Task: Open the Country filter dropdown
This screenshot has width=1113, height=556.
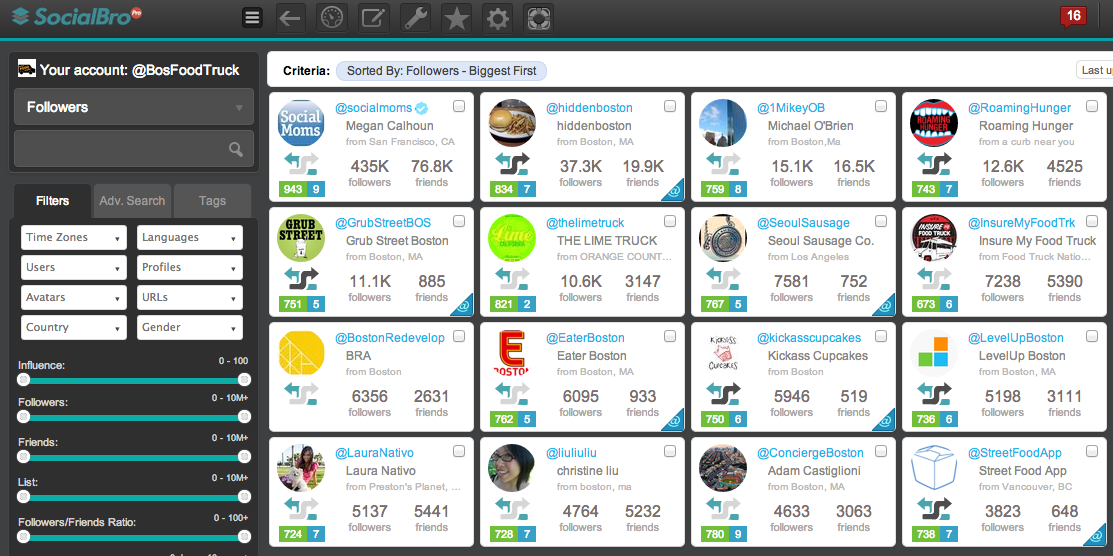Action: (x=74, y=327)
